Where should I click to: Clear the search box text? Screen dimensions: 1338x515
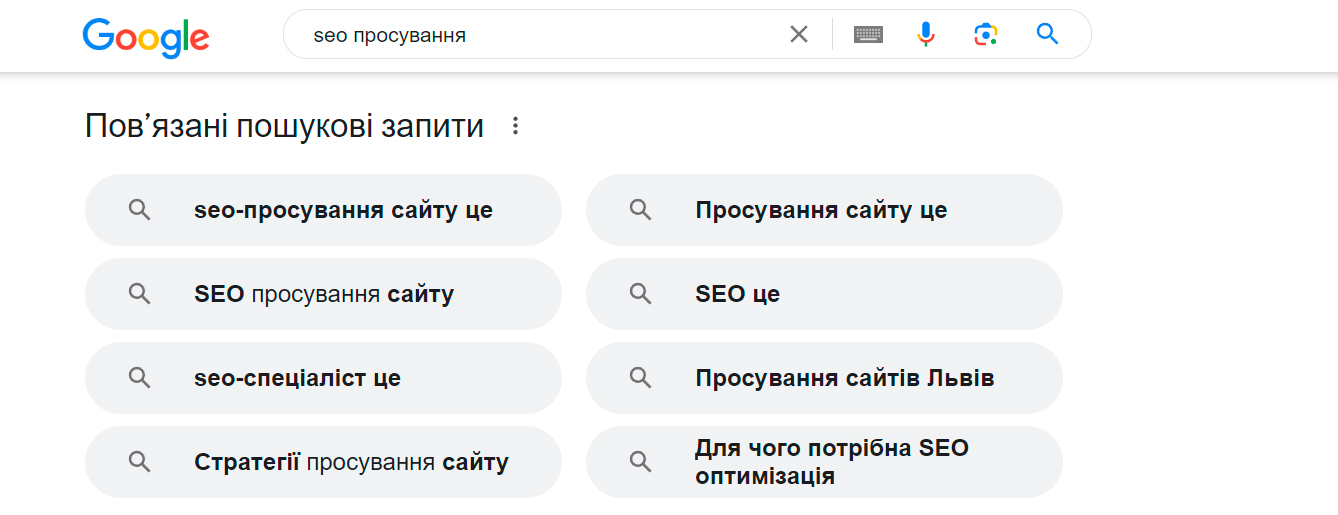pos(798,35)
